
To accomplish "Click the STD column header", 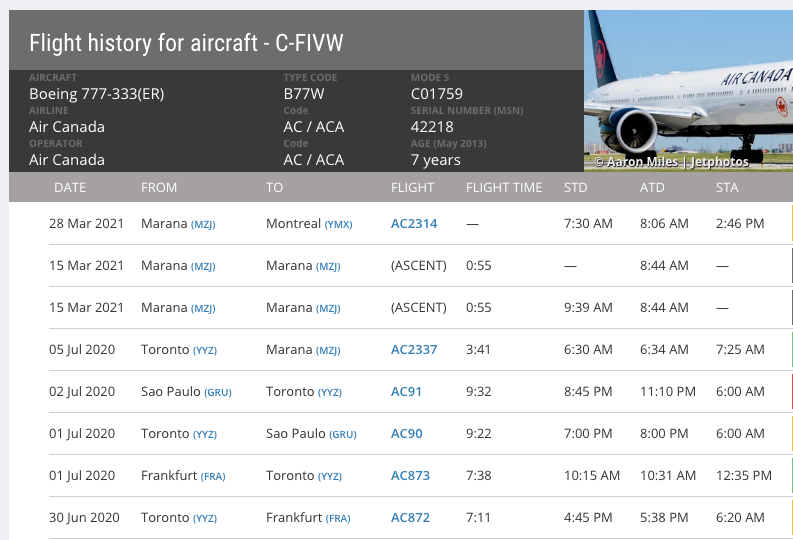I will [576, 187].
